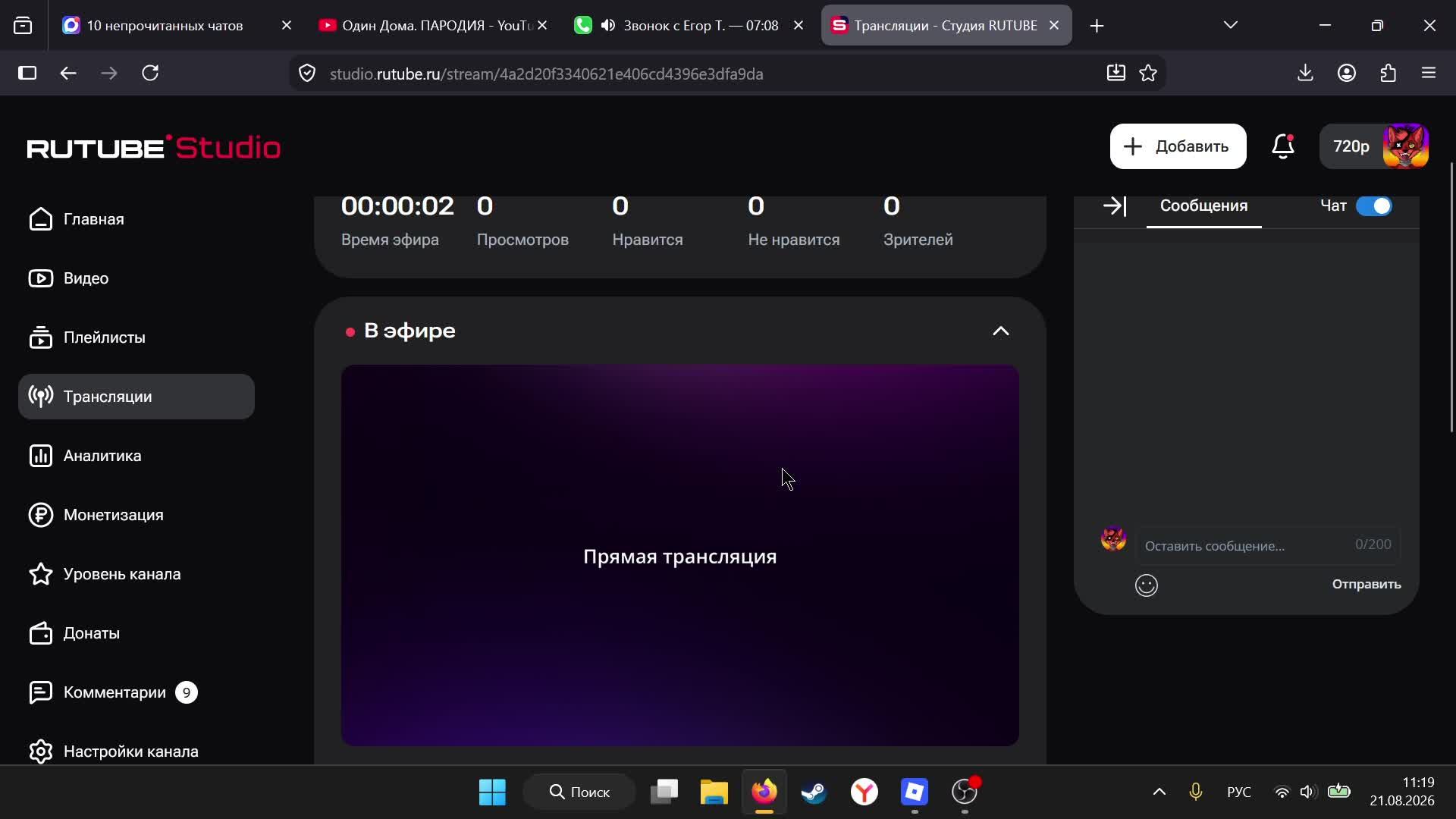
Task: Switch the РУС input language
Action: (x=1239, y=792)
